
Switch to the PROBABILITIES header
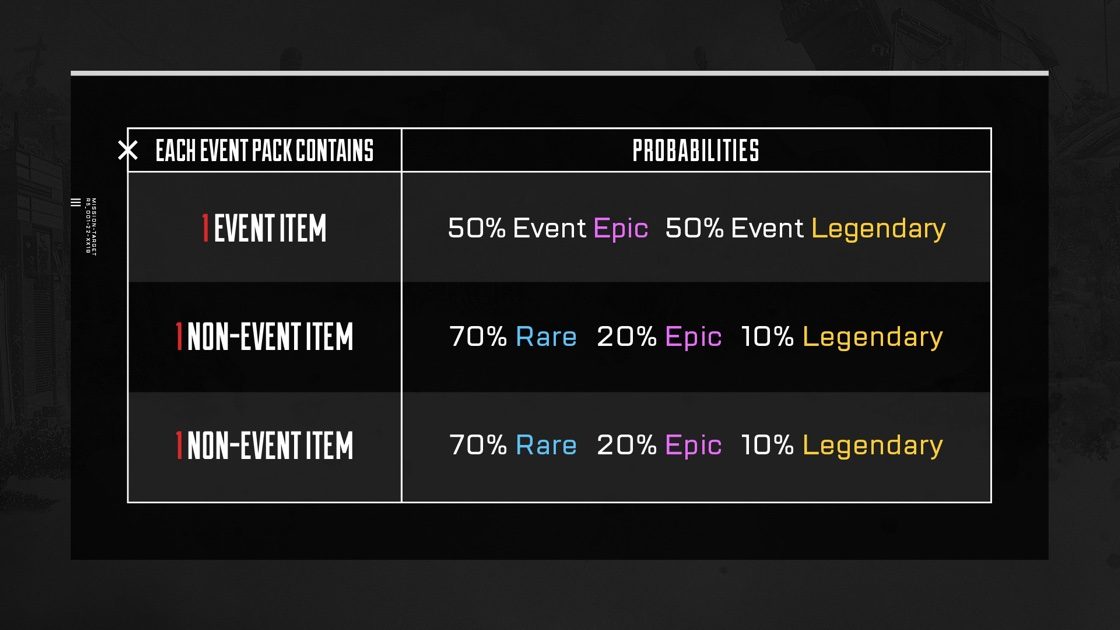(x=697, y=151)
